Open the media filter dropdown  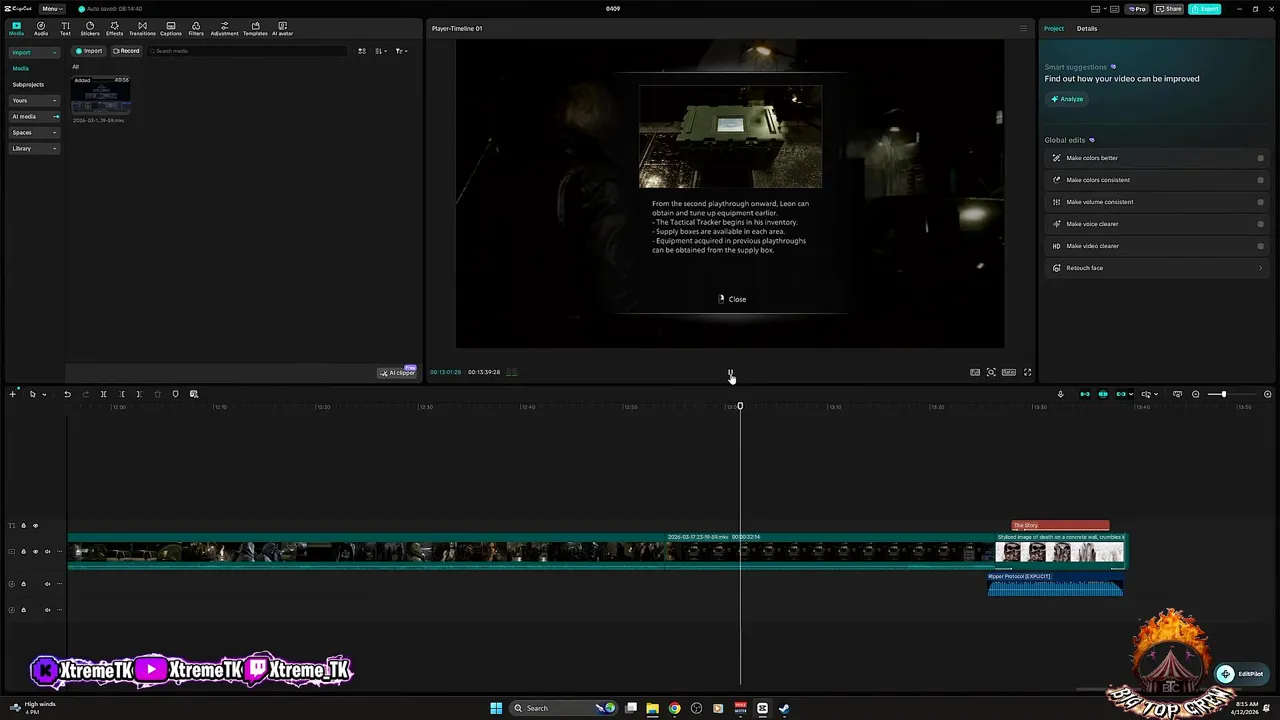tap(401, 51)
